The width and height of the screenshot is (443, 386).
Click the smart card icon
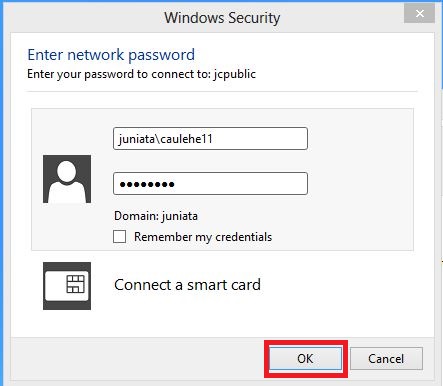(x=67, y=286)
